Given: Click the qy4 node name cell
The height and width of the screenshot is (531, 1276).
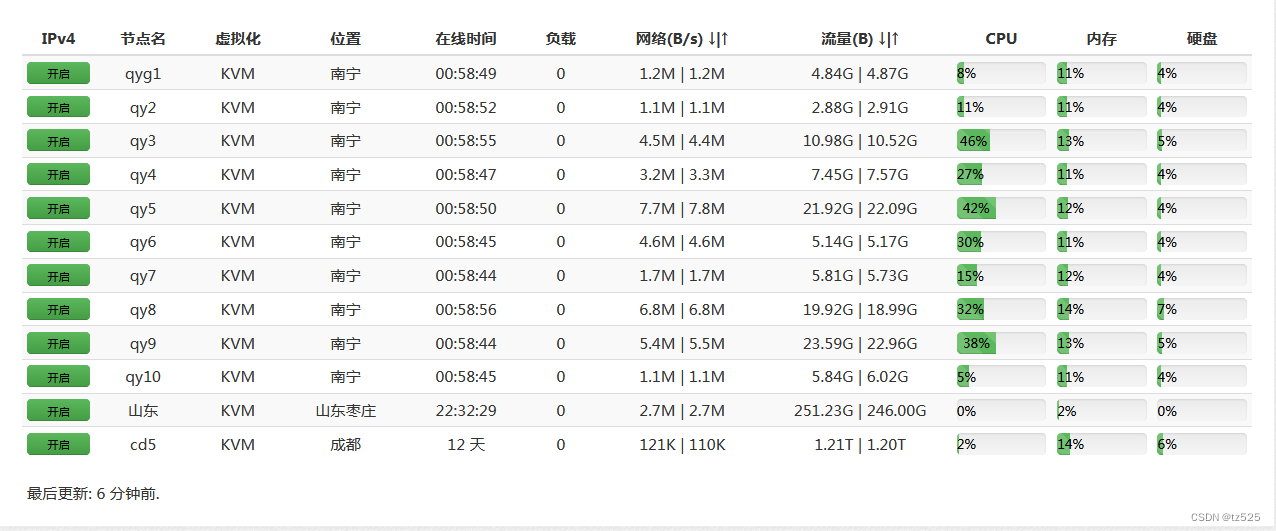Looking at the screenshot, I should point(143,174).
